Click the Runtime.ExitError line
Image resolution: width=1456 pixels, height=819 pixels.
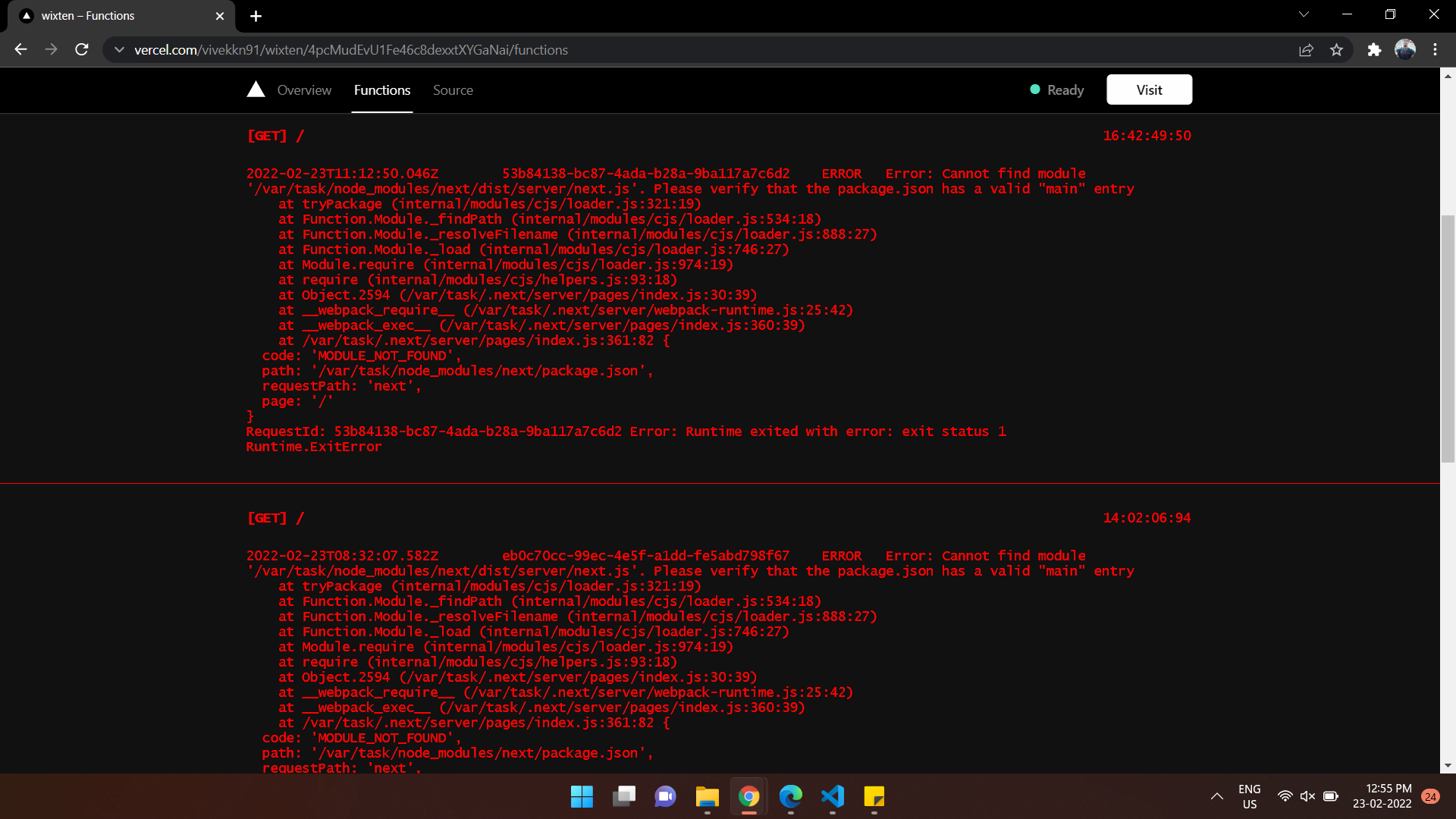click(314, 447)
